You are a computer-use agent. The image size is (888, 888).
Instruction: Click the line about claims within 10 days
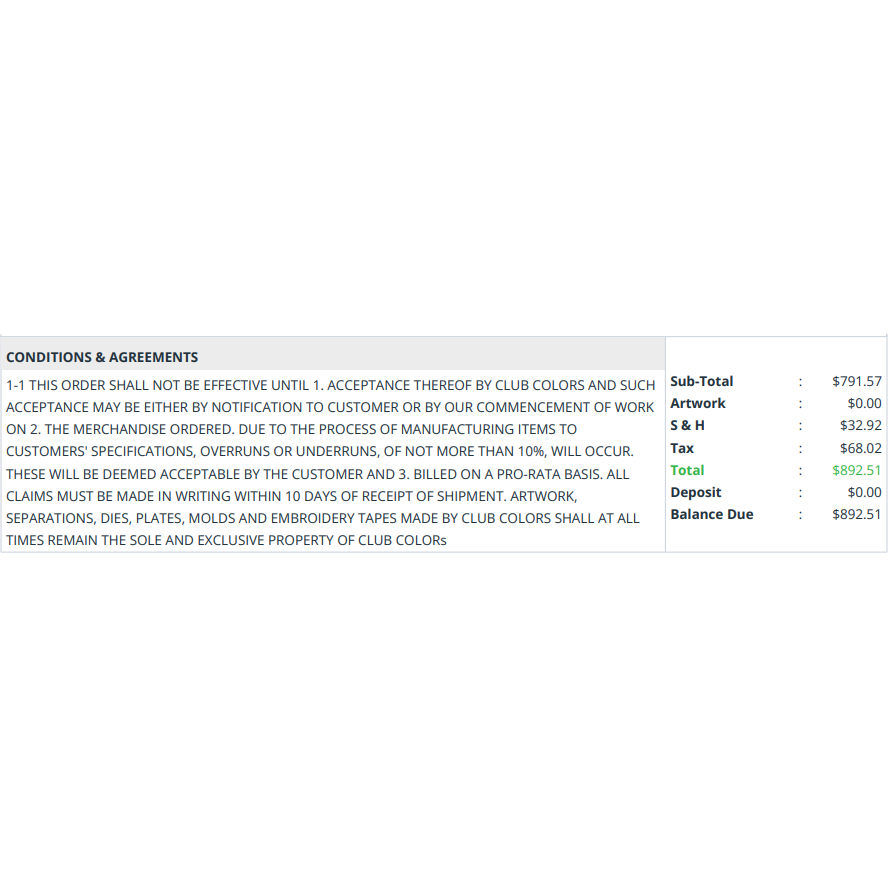pos(292,497)
